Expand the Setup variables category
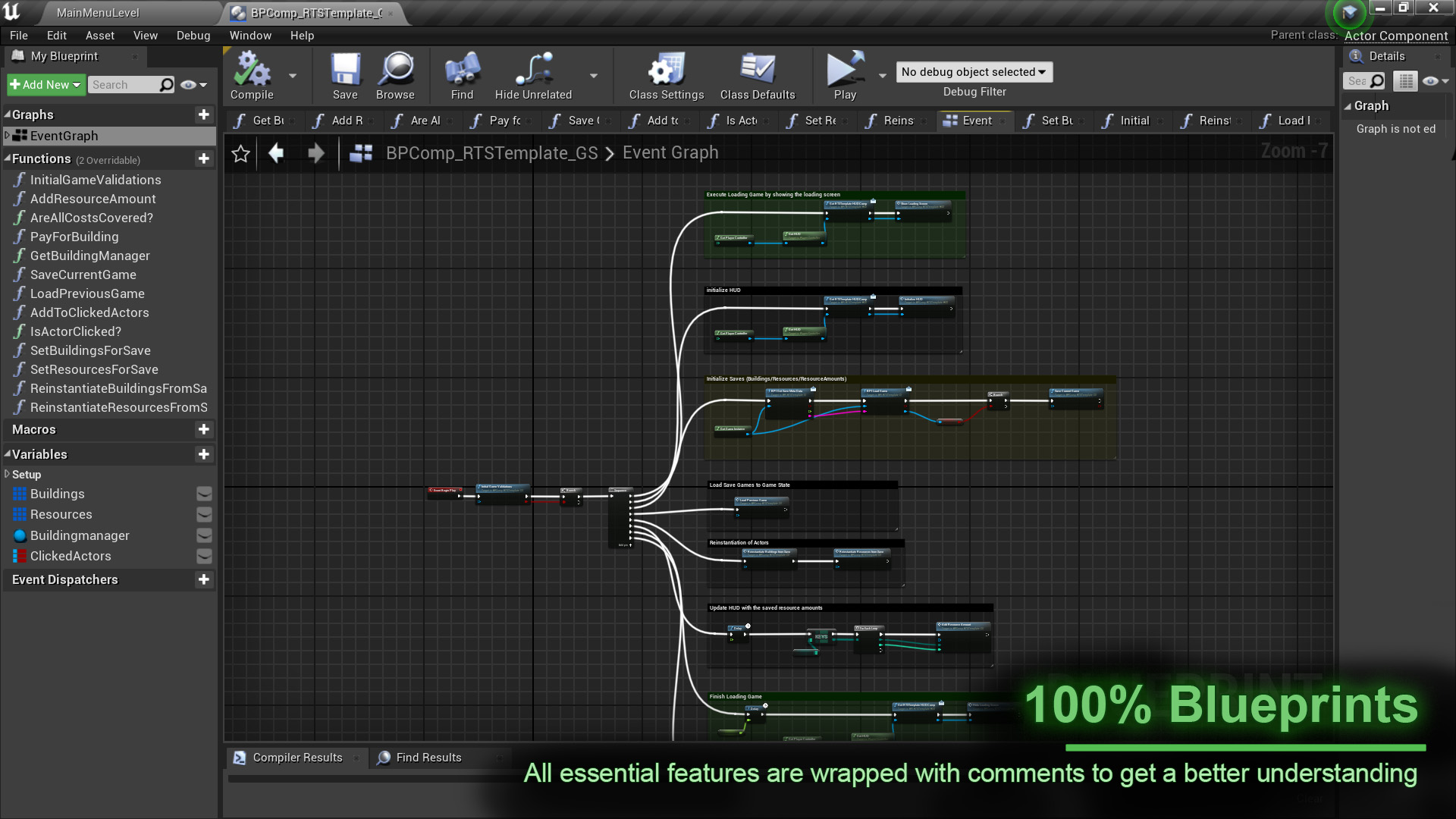The height and width of the screenshot is (819, 1456). 7,475
